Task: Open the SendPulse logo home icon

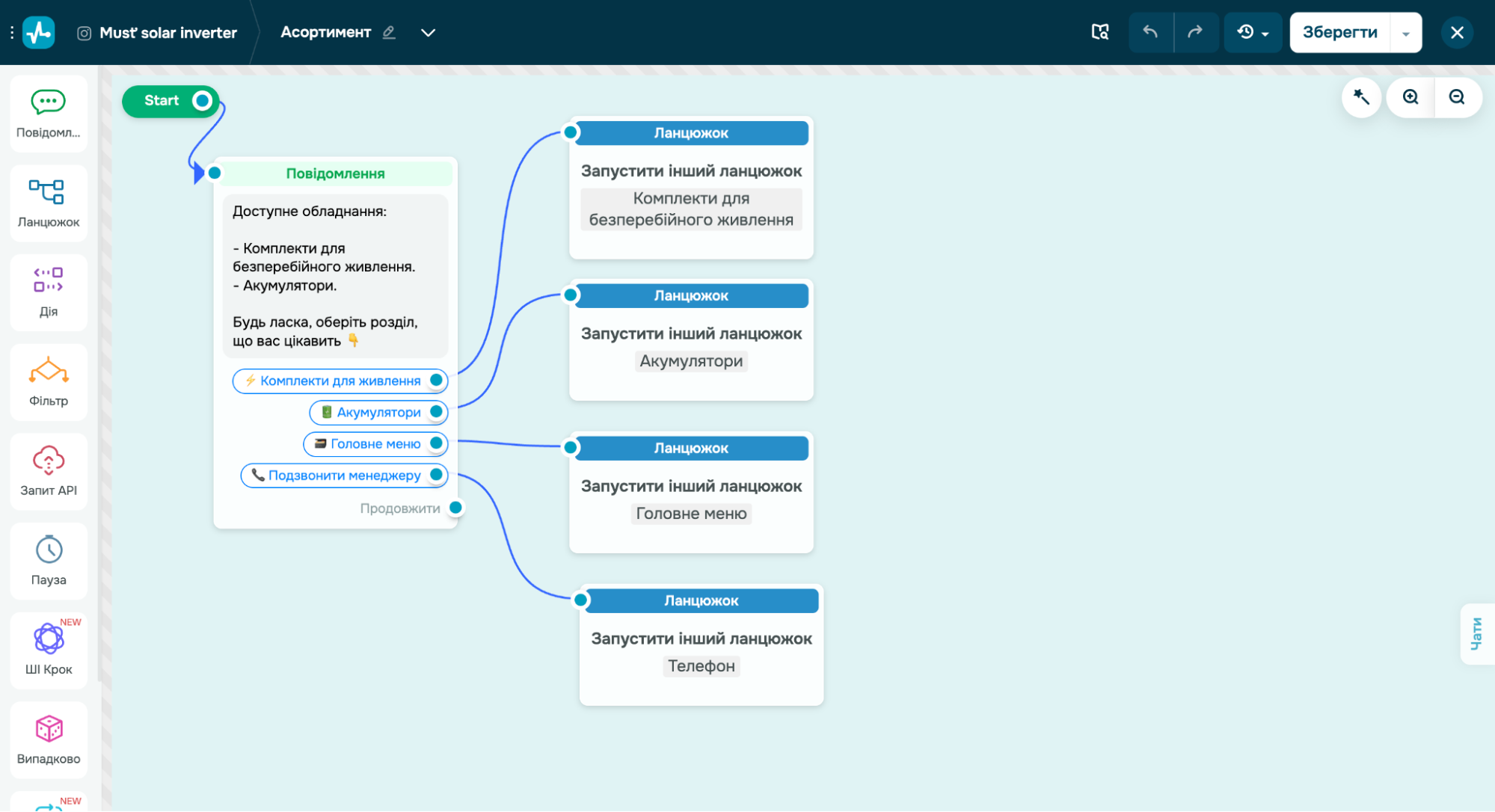Action: pyautogui.click(x=39, y=33)
